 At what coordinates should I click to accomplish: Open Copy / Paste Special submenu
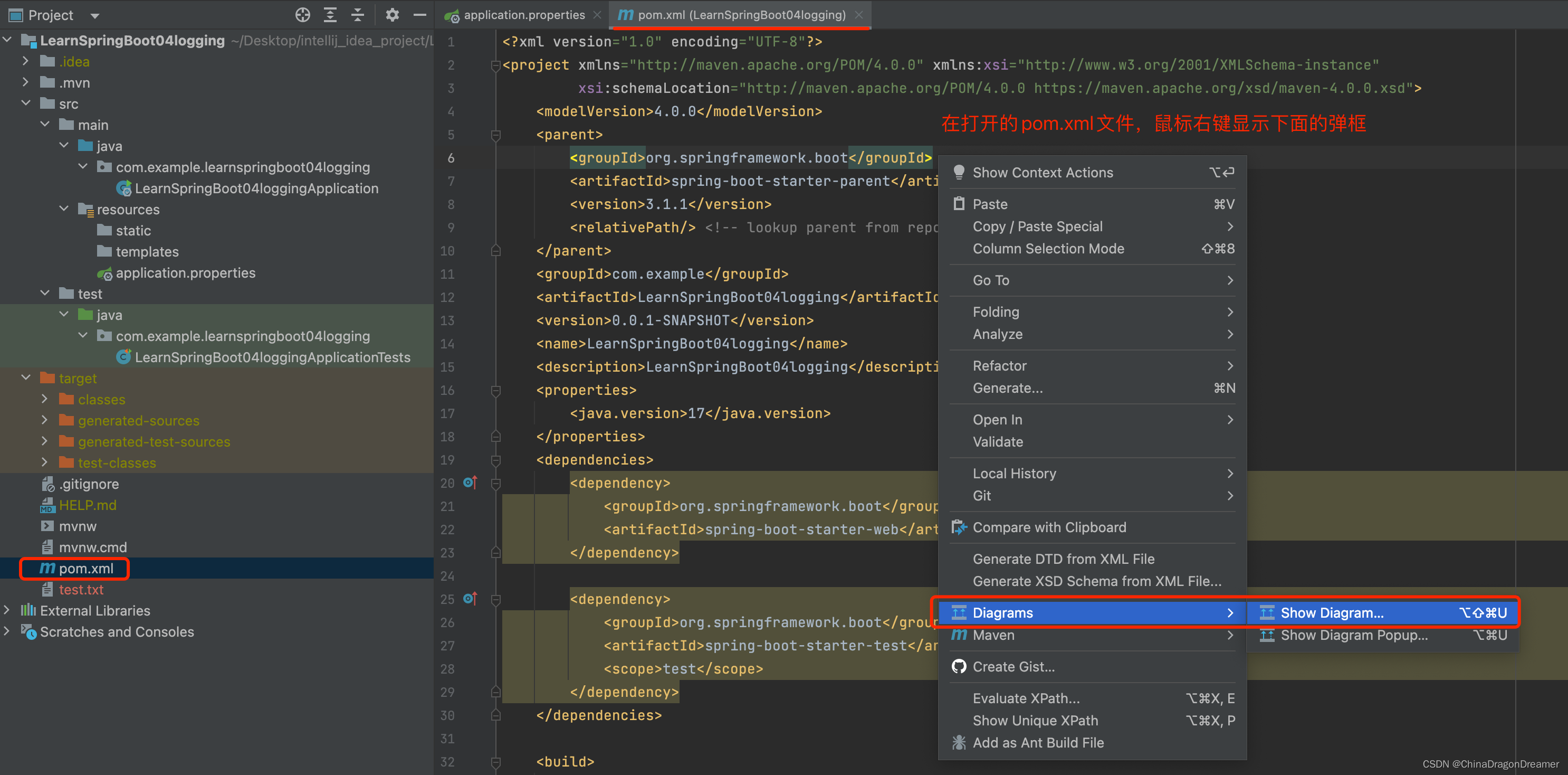click(x=1093, y=226)
